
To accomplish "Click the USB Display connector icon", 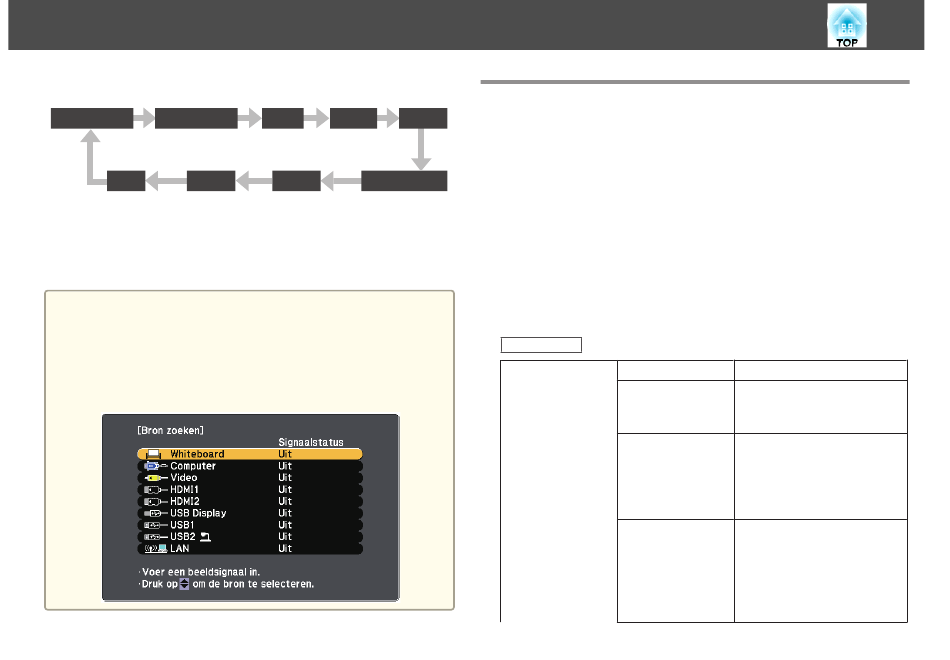I will point(152,513).
